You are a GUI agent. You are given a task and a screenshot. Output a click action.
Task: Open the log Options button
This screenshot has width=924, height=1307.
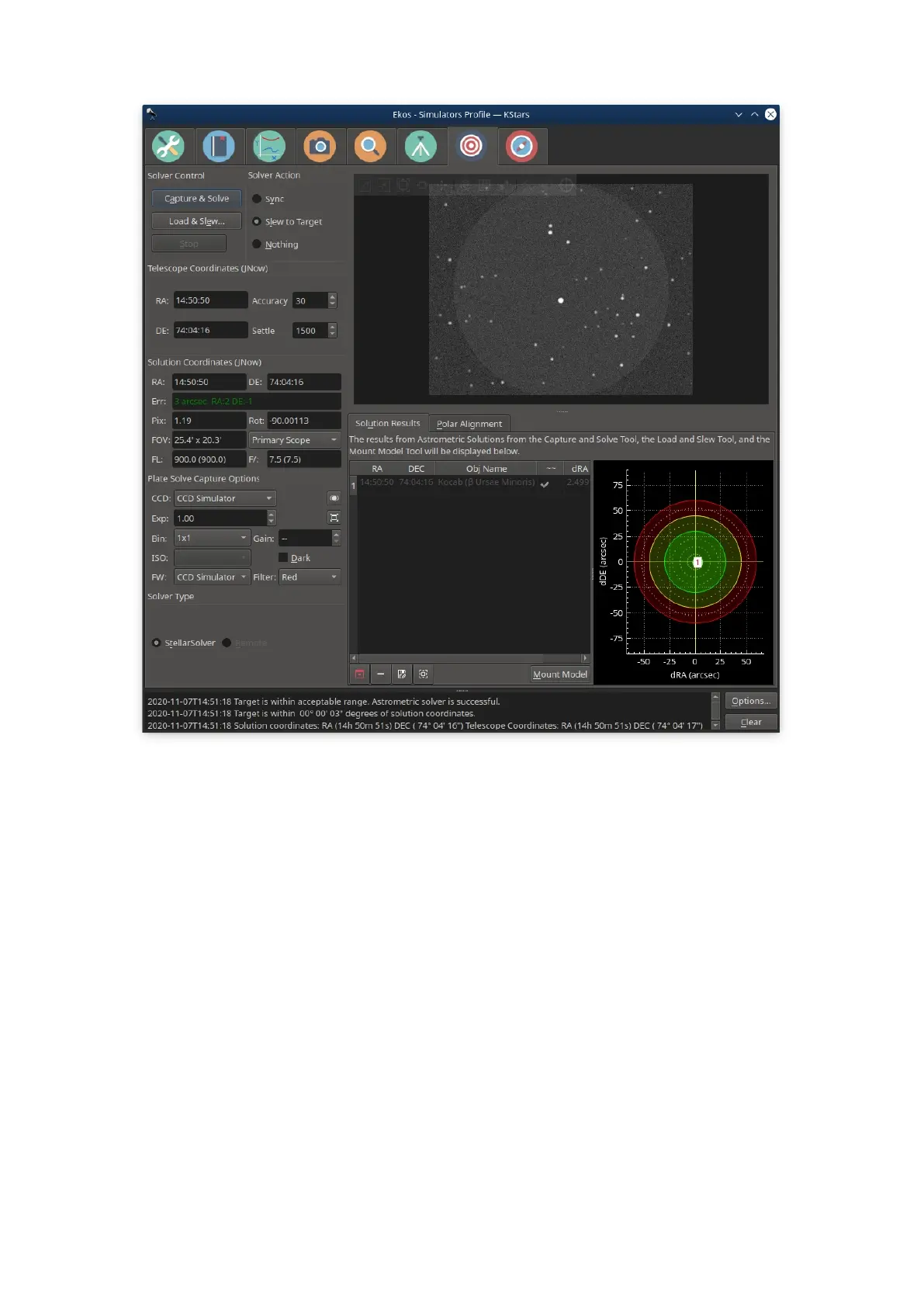point(751,701)
